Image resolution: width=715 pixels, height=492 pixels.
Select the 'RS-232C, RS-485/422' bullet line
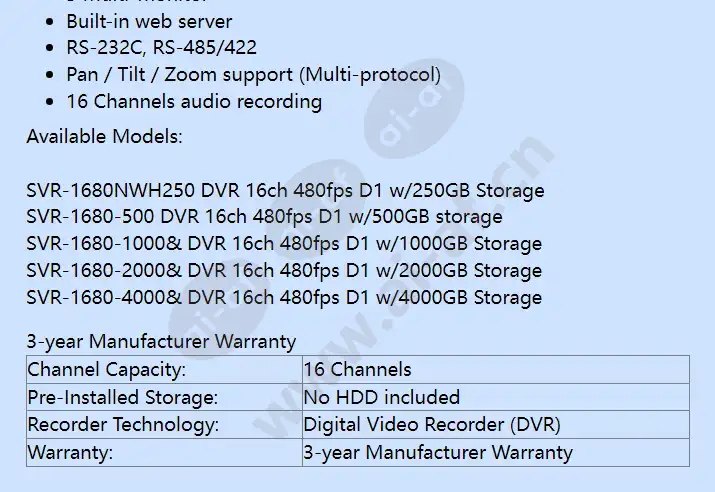[x=161, y=47]
